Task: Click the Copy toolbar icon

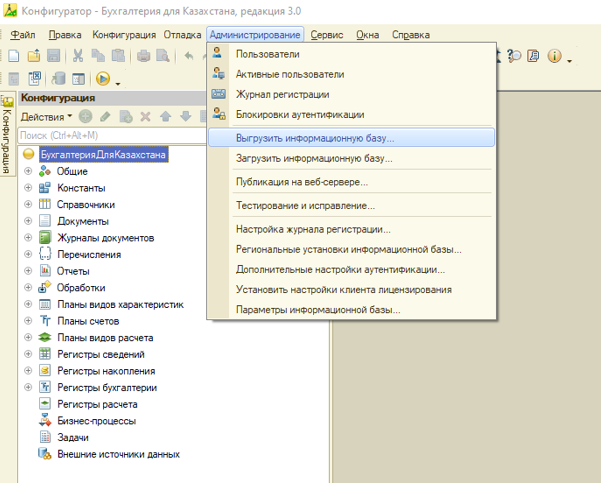Action: coord(98,56)
